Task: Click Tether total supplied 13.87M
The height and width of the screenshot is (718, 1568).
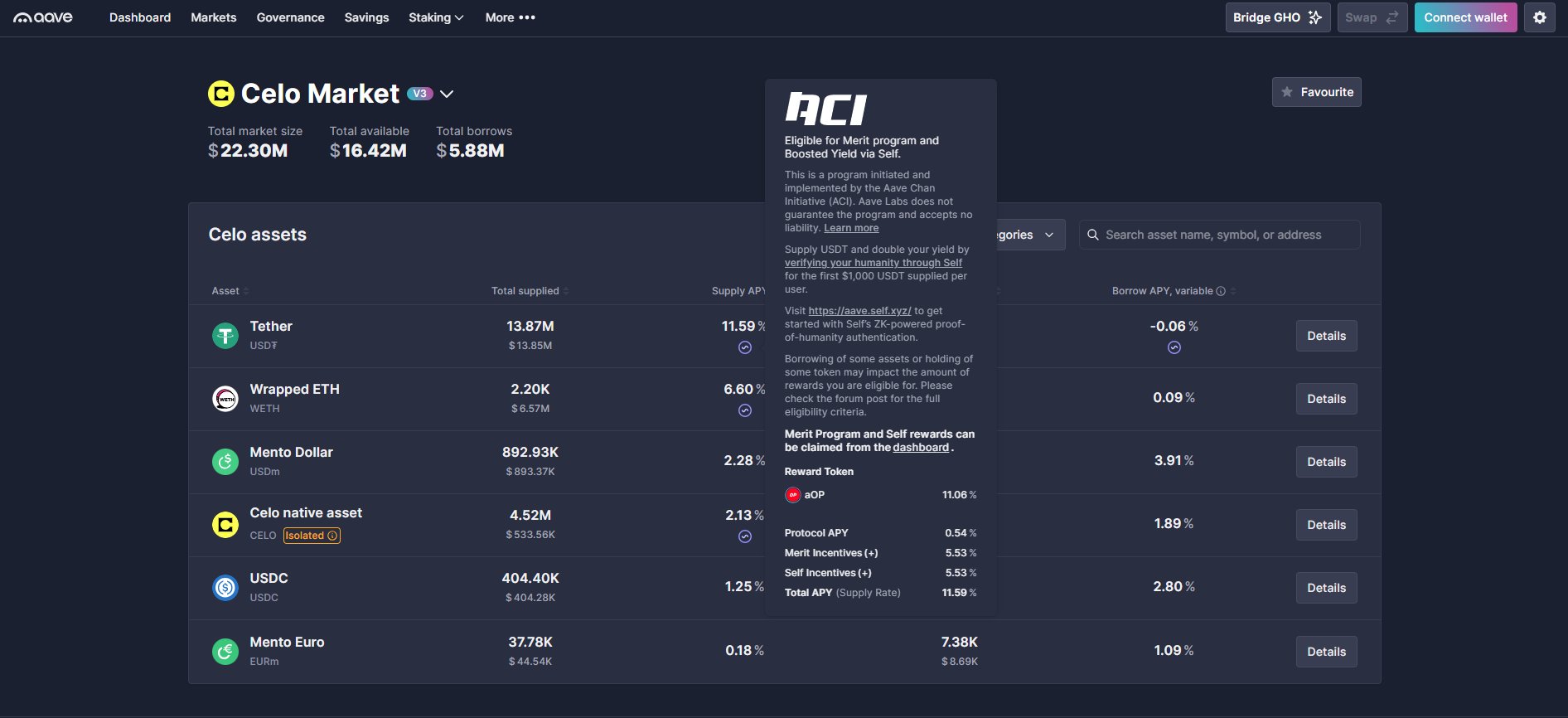Action: (530, 327)
